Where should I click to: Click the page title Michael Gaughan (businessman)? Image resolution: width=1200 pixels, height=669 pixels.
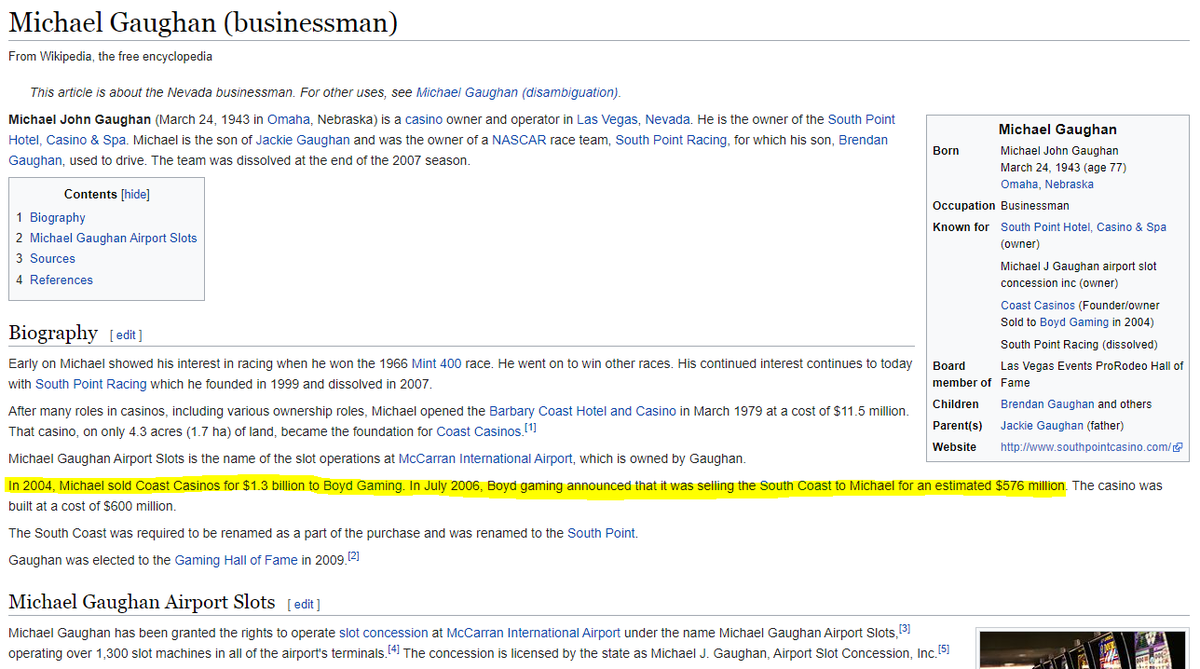203,21
